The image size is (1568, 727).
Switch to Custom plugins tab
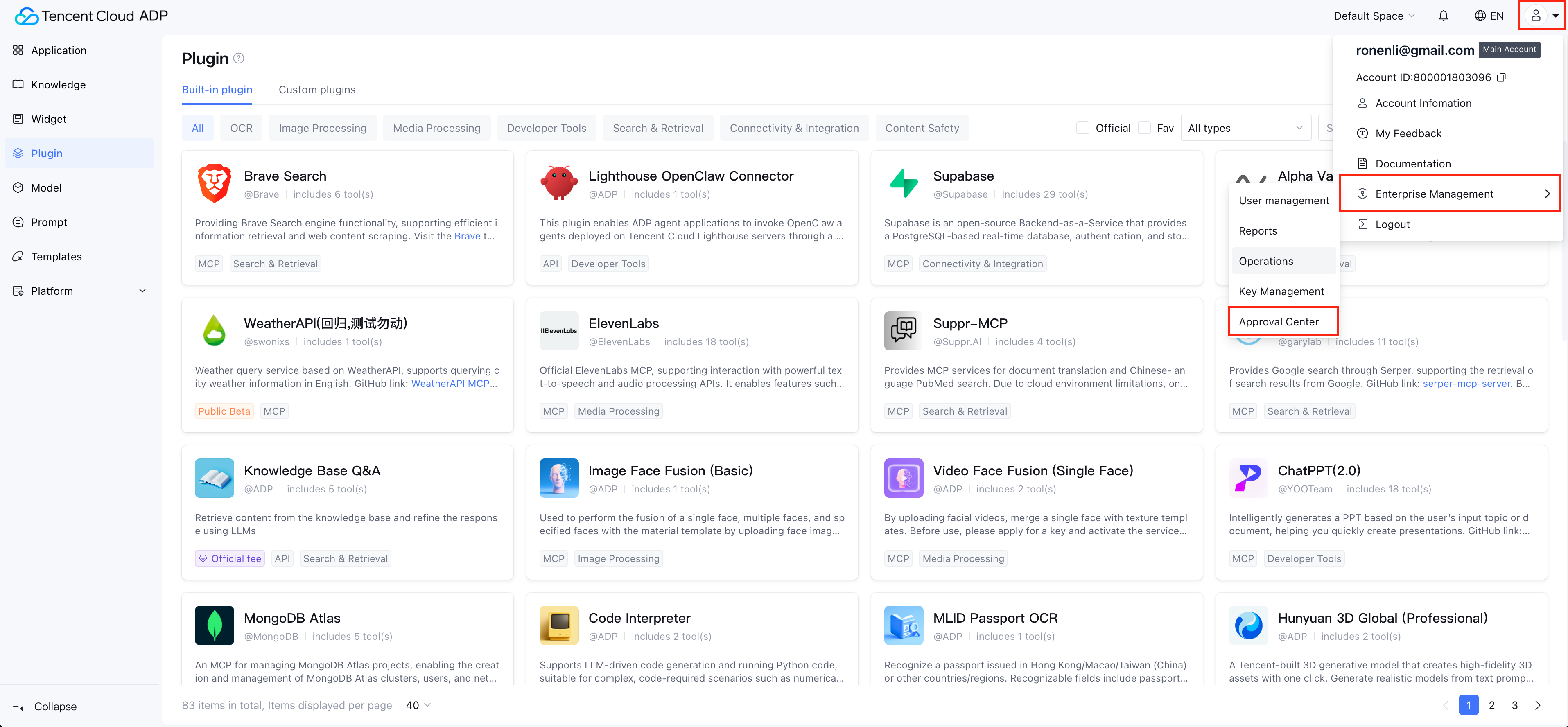316,89
